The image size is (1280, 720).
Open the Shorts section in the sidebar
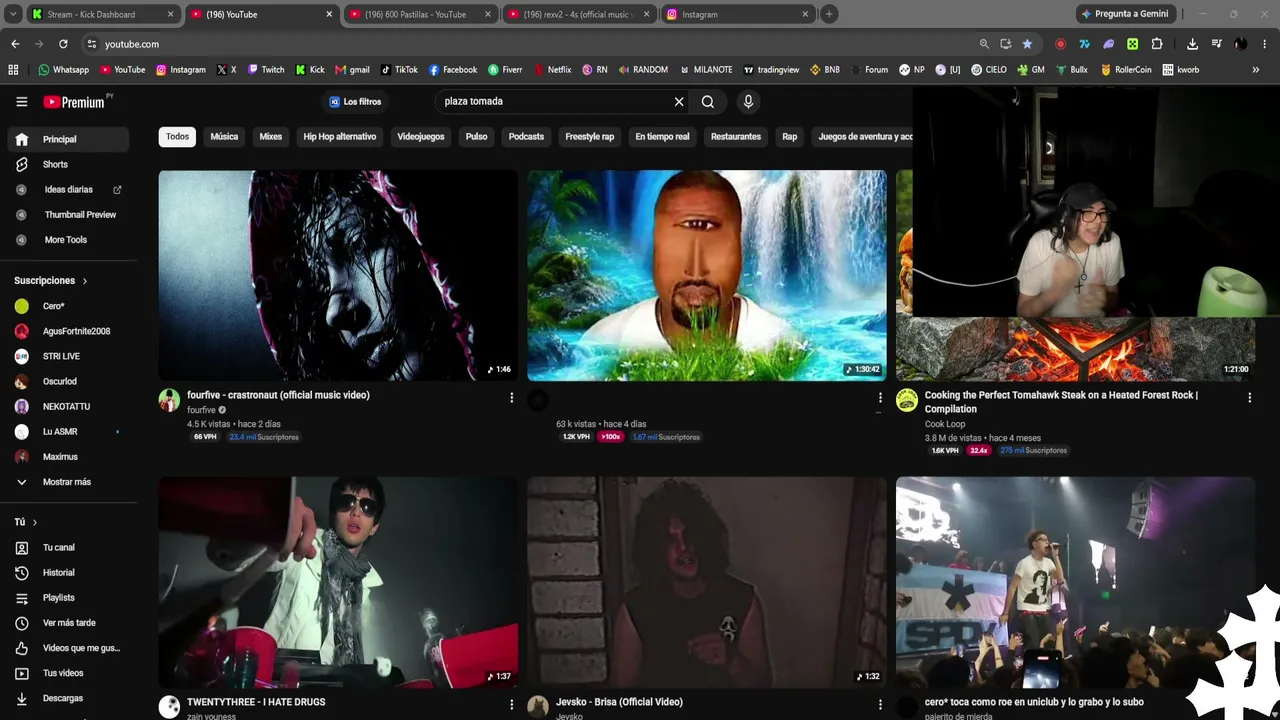coord(70,164)
